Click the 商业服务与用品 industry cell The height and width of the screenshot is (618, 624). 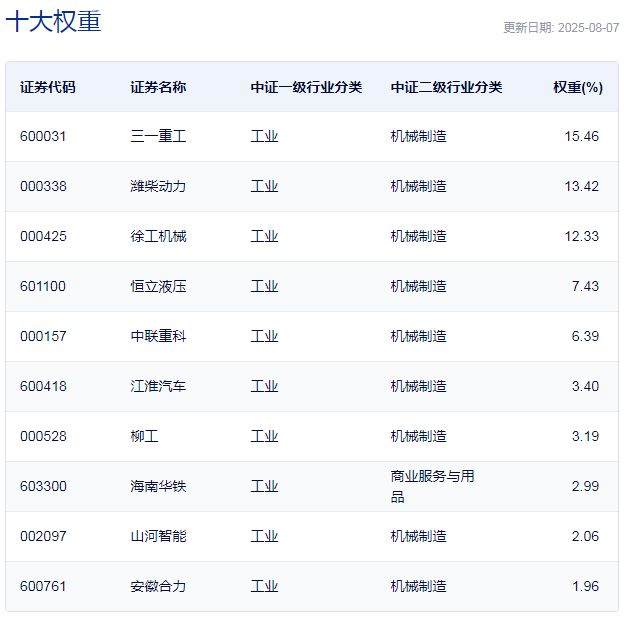433,486
